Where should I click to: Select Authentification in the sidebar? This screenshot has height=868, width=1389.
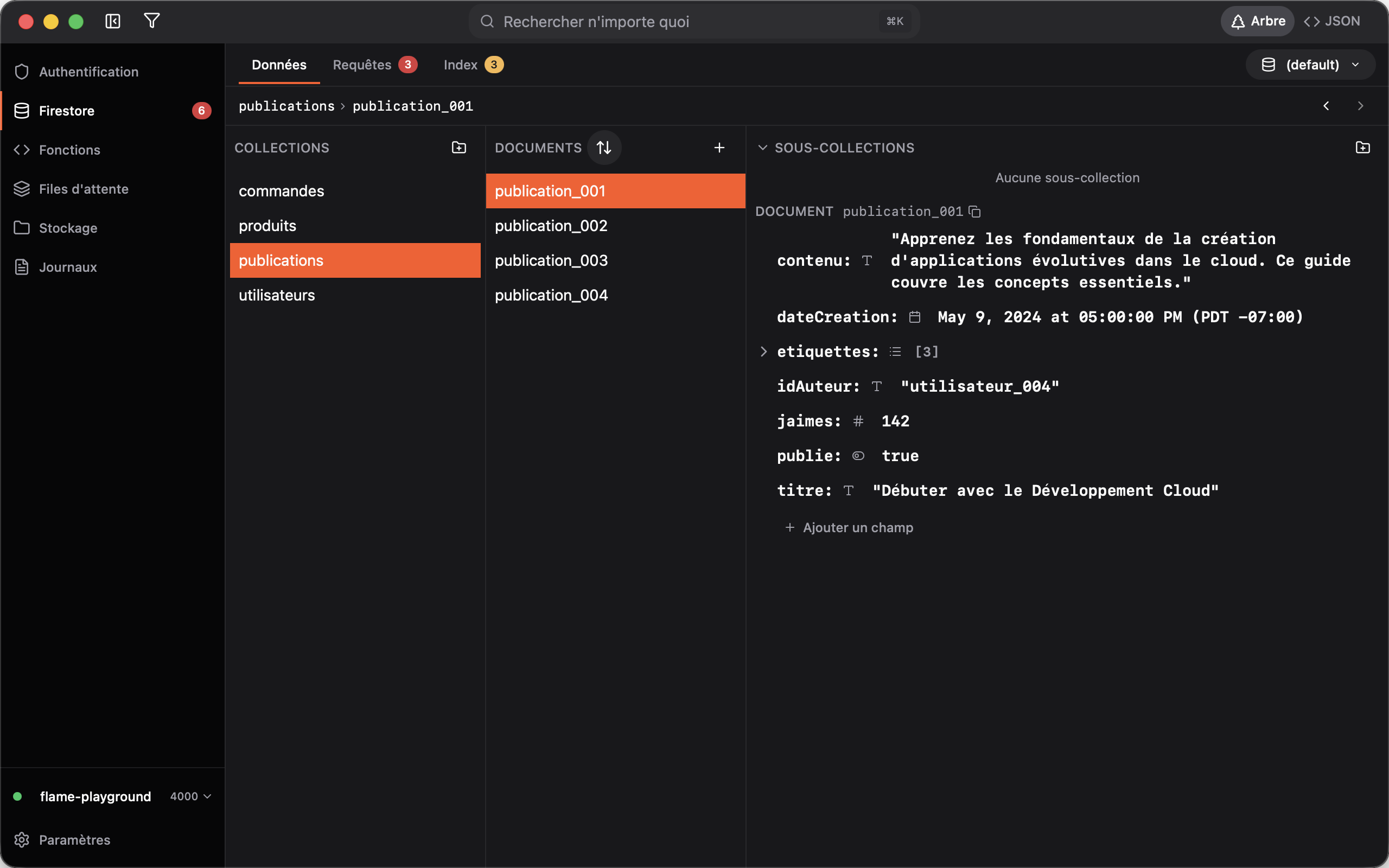(112, 72)
